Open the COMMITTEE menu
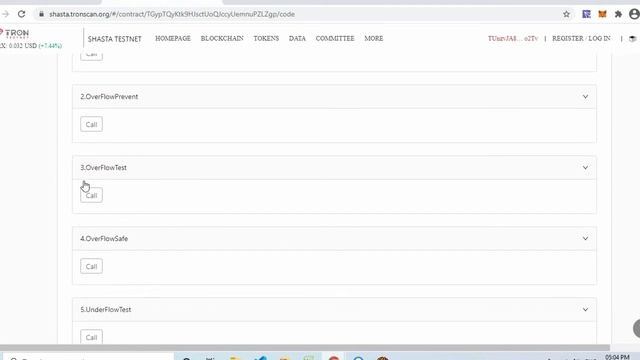 pos(335,38)
